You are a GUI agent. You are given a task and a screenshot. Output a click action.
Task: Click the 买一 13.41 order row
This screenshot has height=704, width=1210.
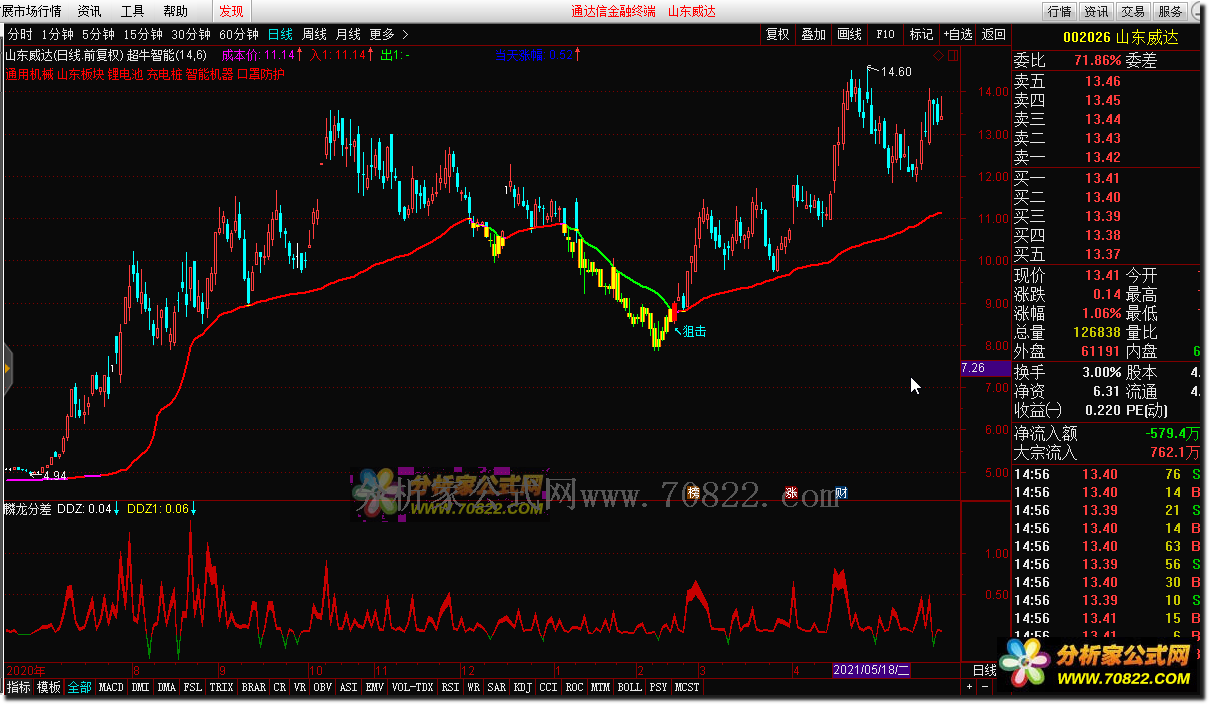click(x=1106, y=179)
